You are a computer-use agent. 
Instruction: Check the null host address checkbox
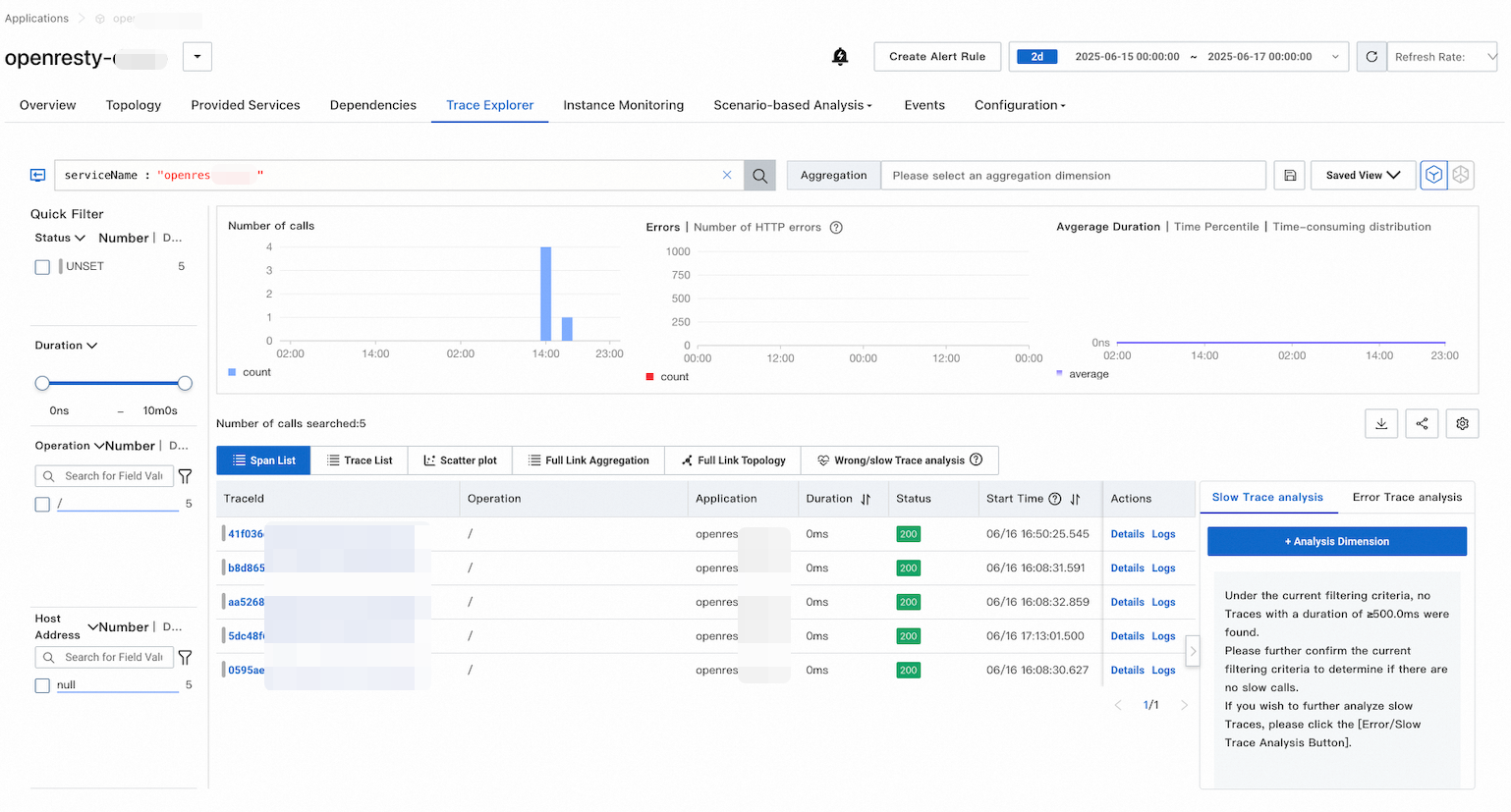(x=42, y=686)
